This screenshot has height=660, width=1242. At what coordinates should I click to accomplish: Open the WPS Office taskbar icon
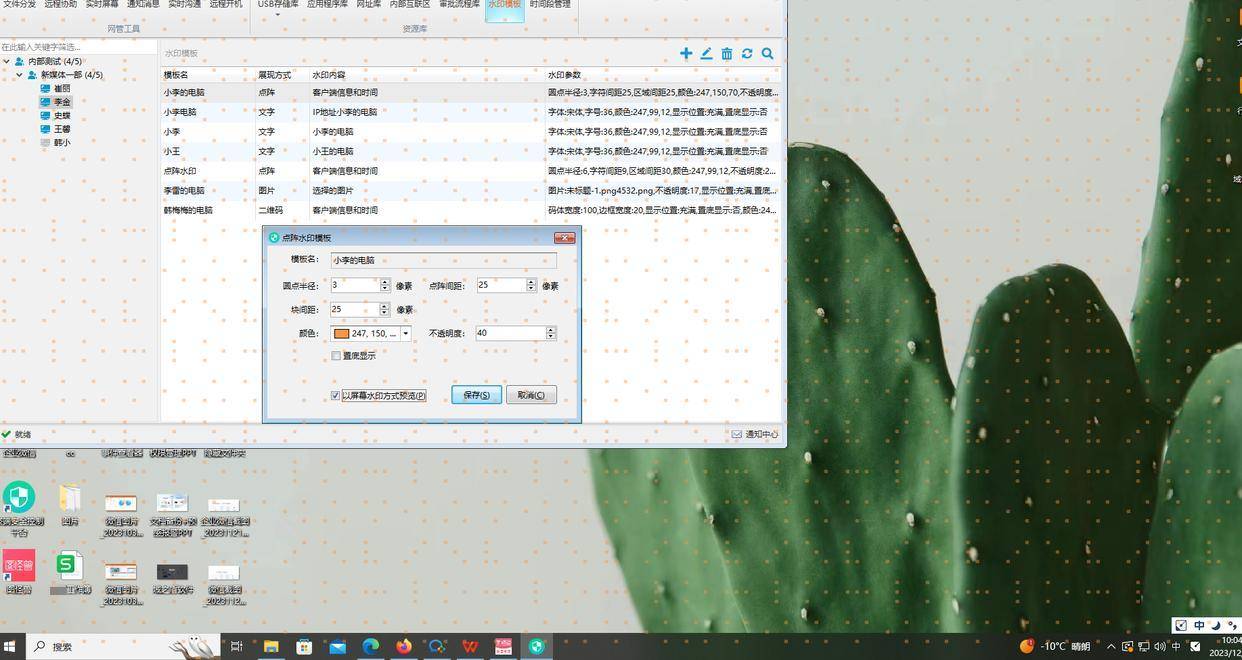[470, 647]
